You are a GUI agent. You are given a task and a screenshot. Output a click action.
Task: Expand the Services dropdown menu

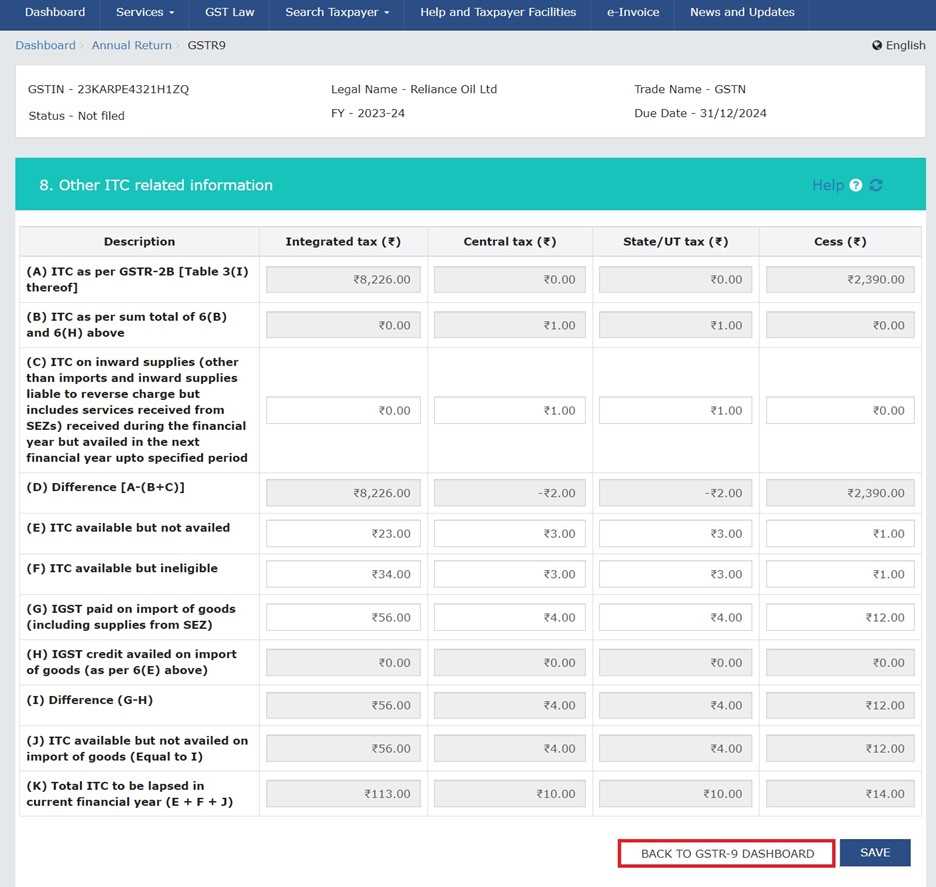144,12
